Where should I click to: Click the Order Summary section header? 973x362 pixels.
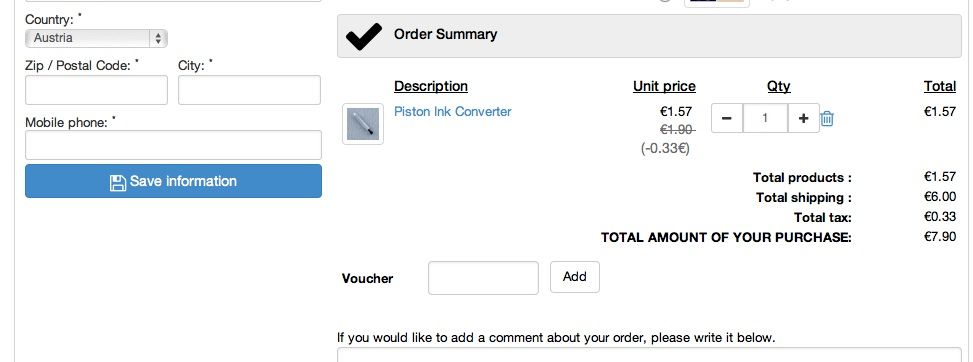click(649, 36)
